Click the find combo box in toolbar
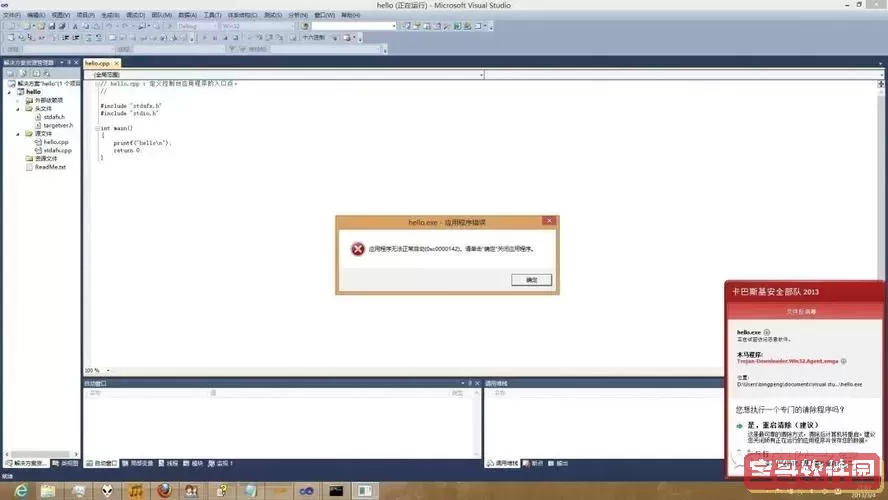Viewport: 888px width, 500px height. pyautogui.click(x=353, y=26)
